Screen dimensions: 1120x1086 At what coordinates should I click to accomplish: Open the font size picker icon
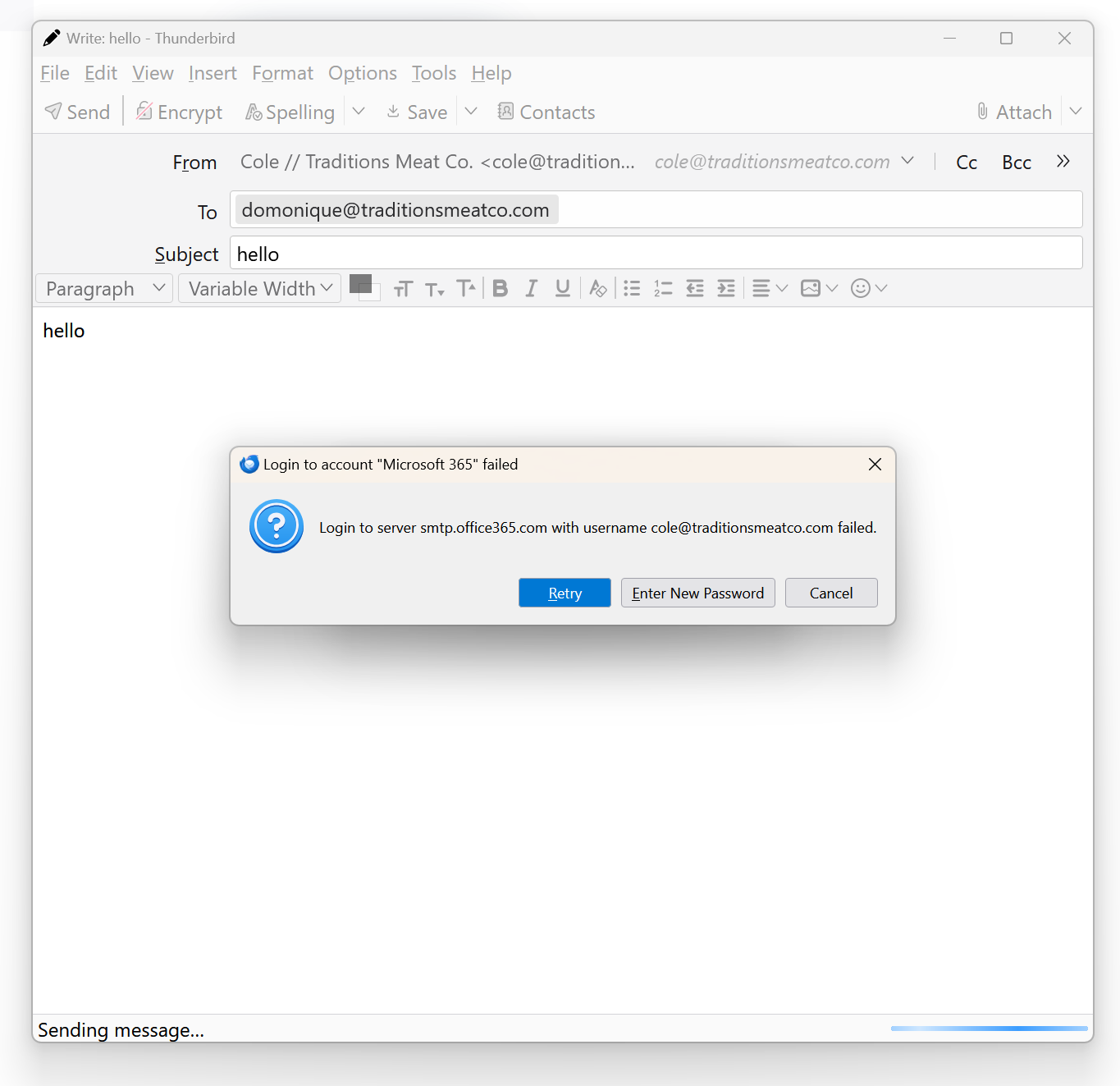point(403,288)
